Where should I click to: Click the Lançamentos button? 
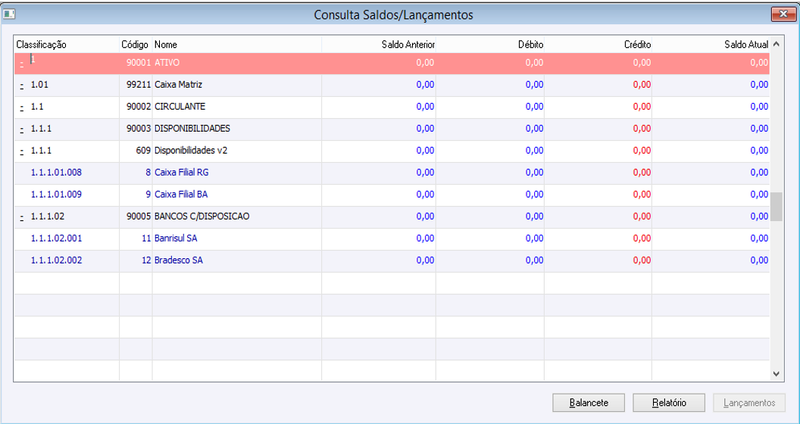(x=749, y=403)
